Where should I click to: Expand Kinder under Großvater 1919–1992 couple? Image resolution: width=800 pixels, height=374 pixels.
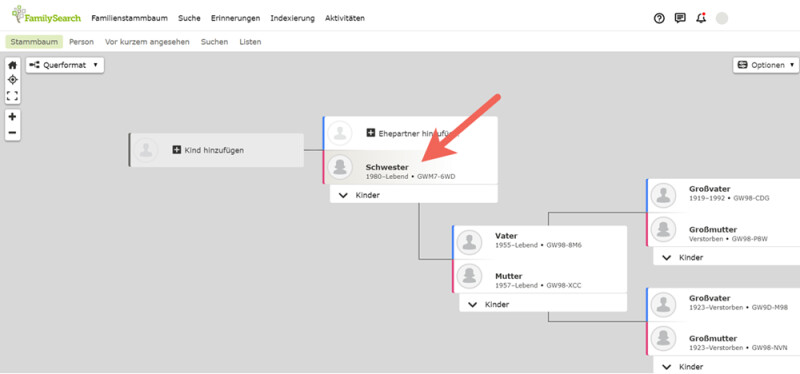coord(727,258)
